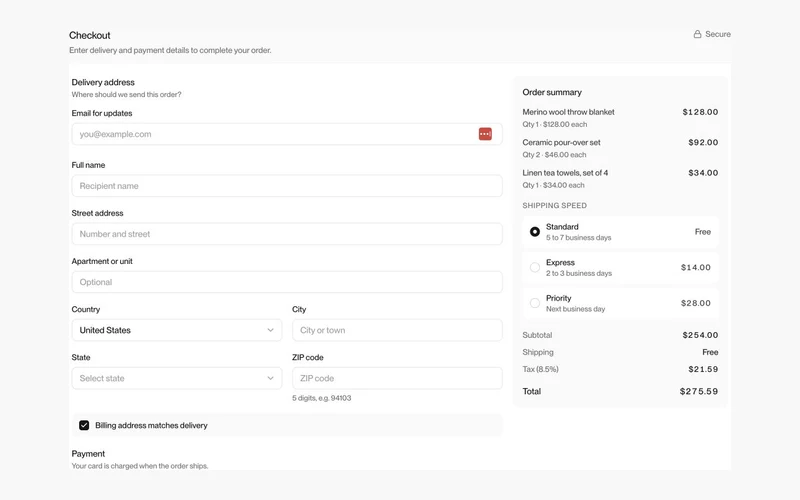Click the Tax (8.5%) label

click(540, 369)
